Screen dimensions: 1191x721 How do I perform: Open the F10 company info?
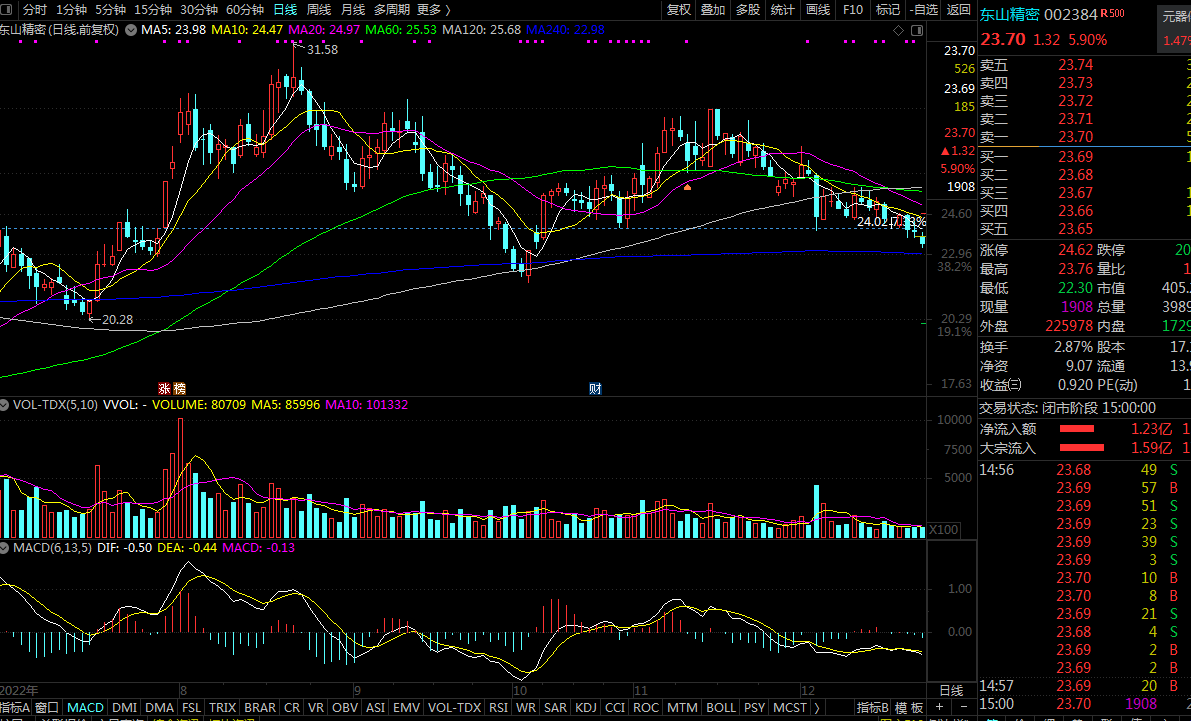[x=853, y=10]
